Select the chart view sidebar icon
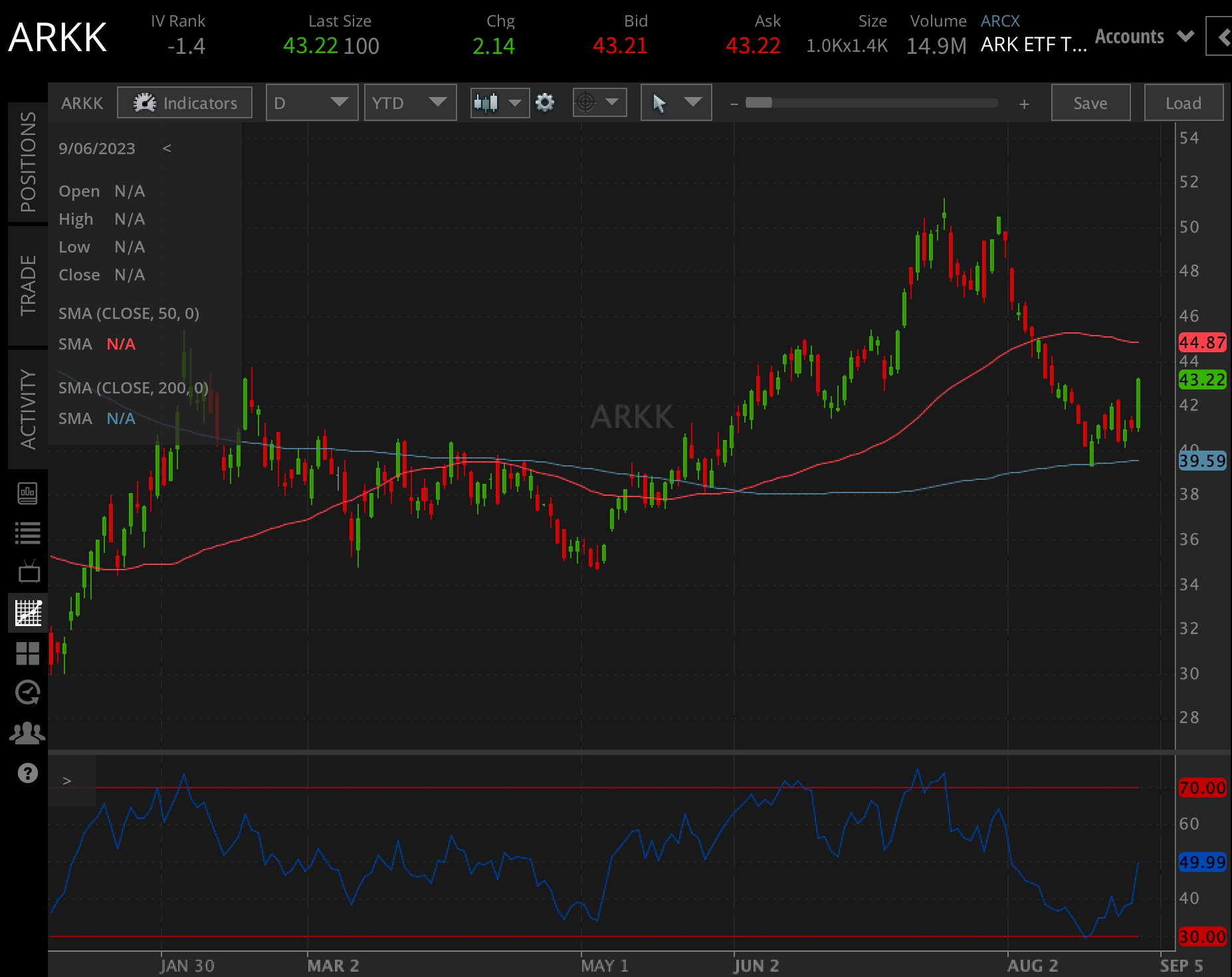 pos(28,612)
